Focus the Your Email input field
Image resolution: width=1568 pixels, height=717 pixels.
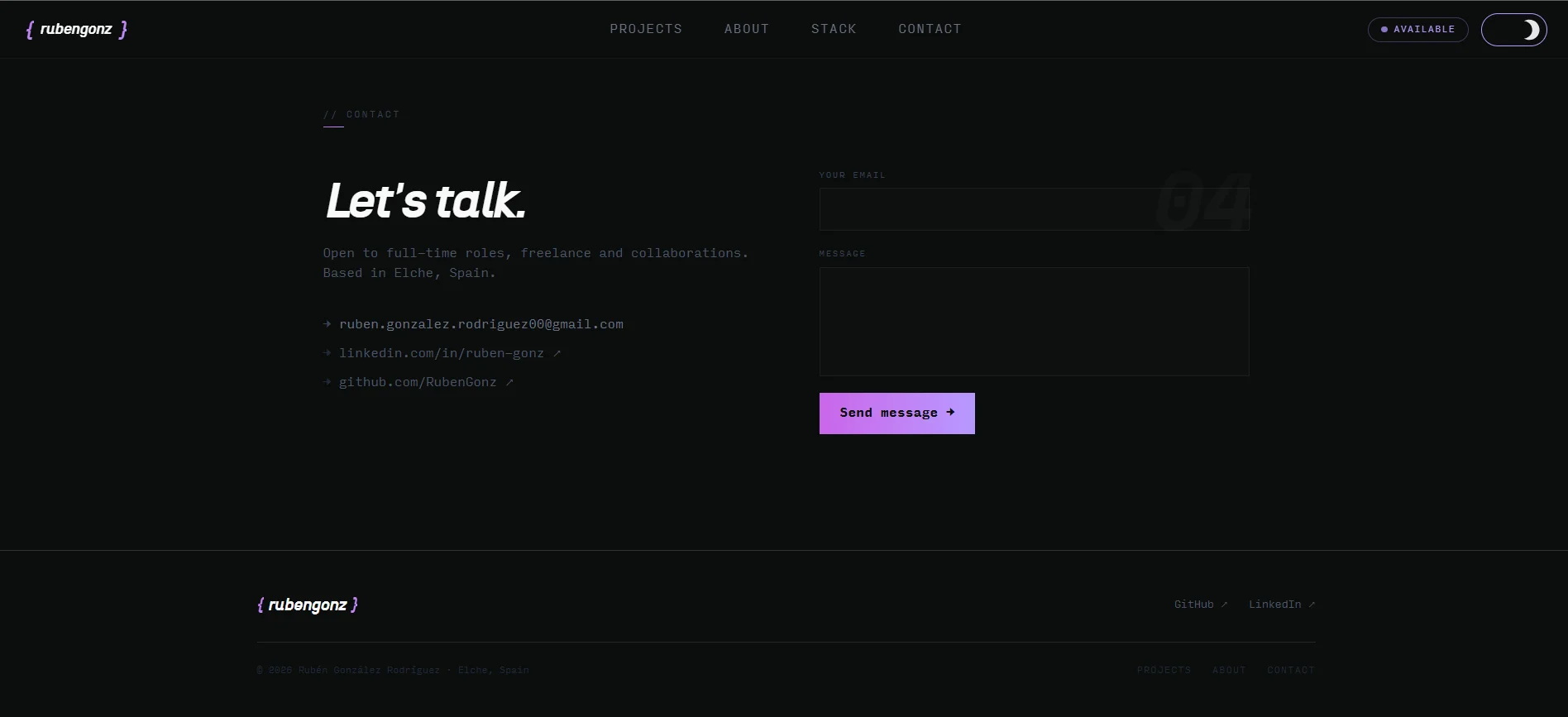[1034, 209]
